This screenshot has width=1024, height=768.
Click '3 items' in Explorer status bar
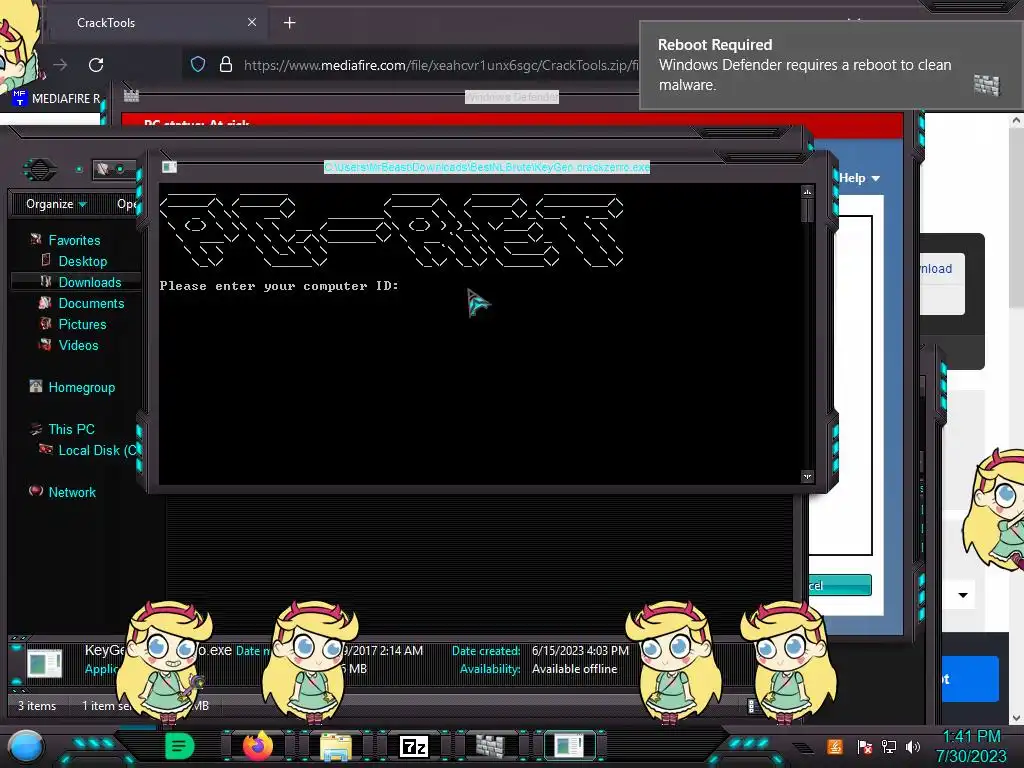pyautogui.click(x=37, y=705)
